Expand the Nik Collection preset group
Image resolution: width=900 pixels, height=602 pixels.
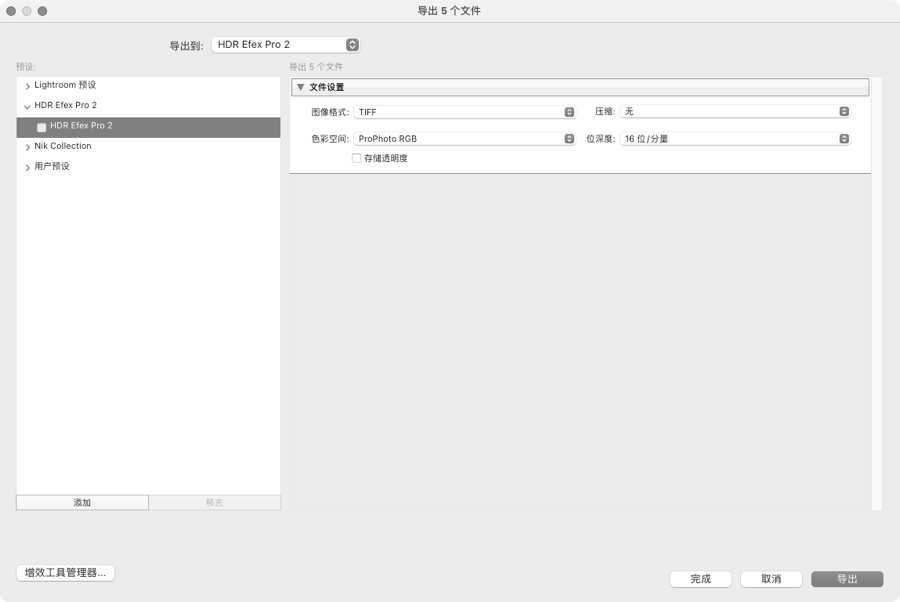point(28,147)
